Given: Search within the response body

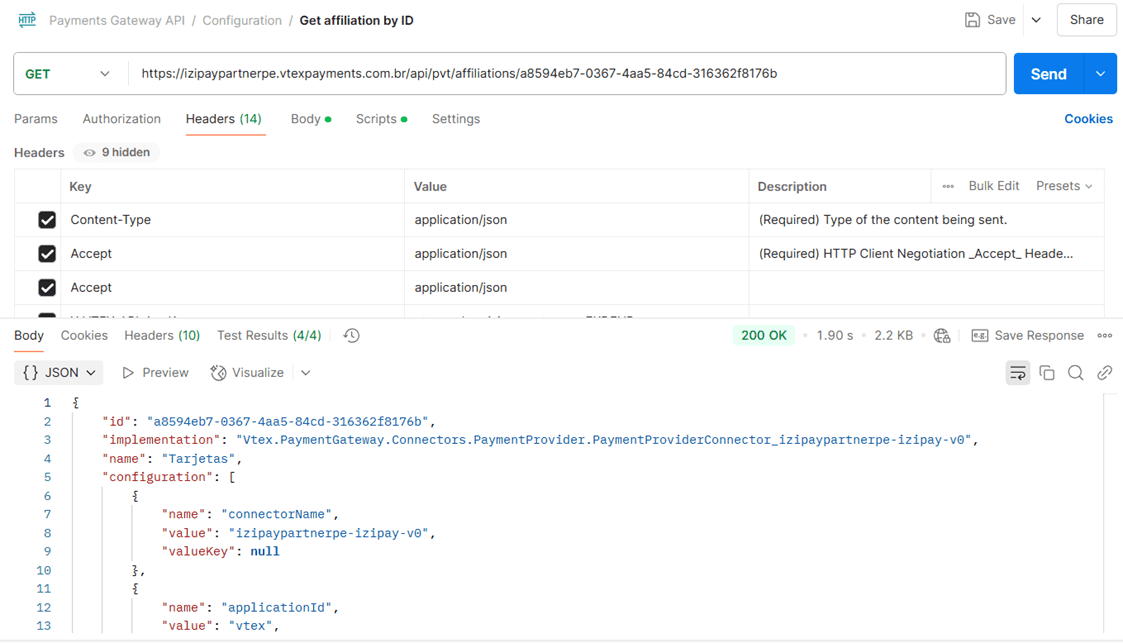Looking at the screenshot, I should point(1076,372).
